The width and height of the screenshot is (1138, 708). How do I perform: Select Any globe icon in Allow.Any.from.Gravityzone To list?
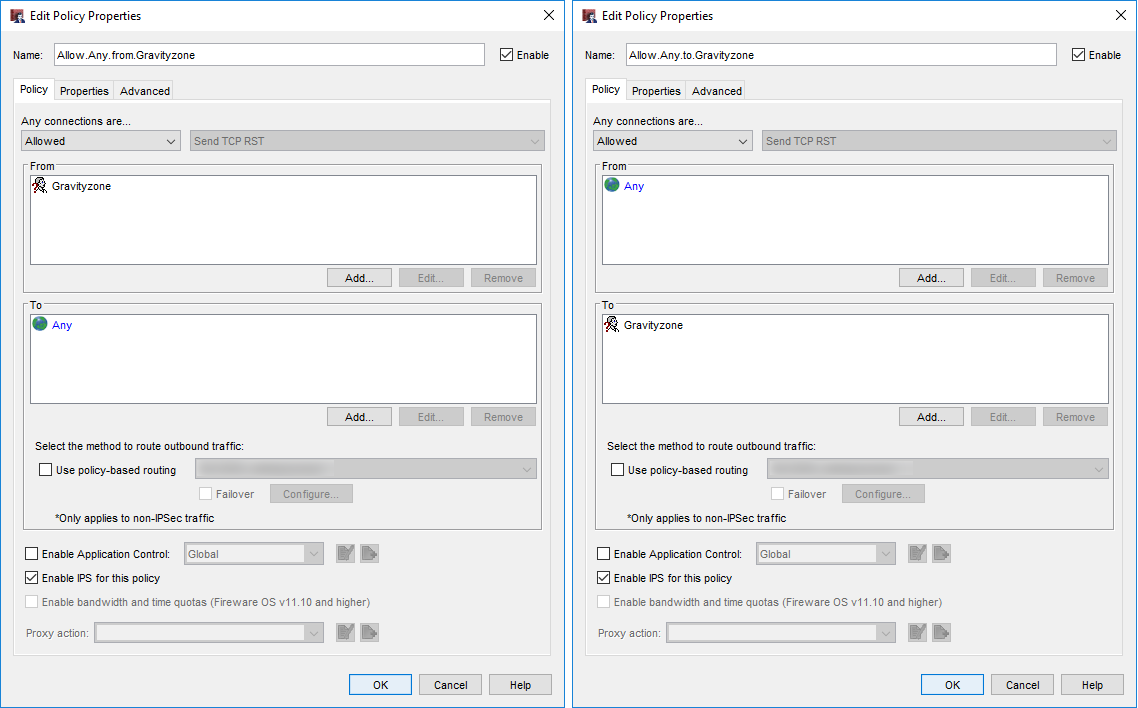pyautogui.click(x=40, y=324)
